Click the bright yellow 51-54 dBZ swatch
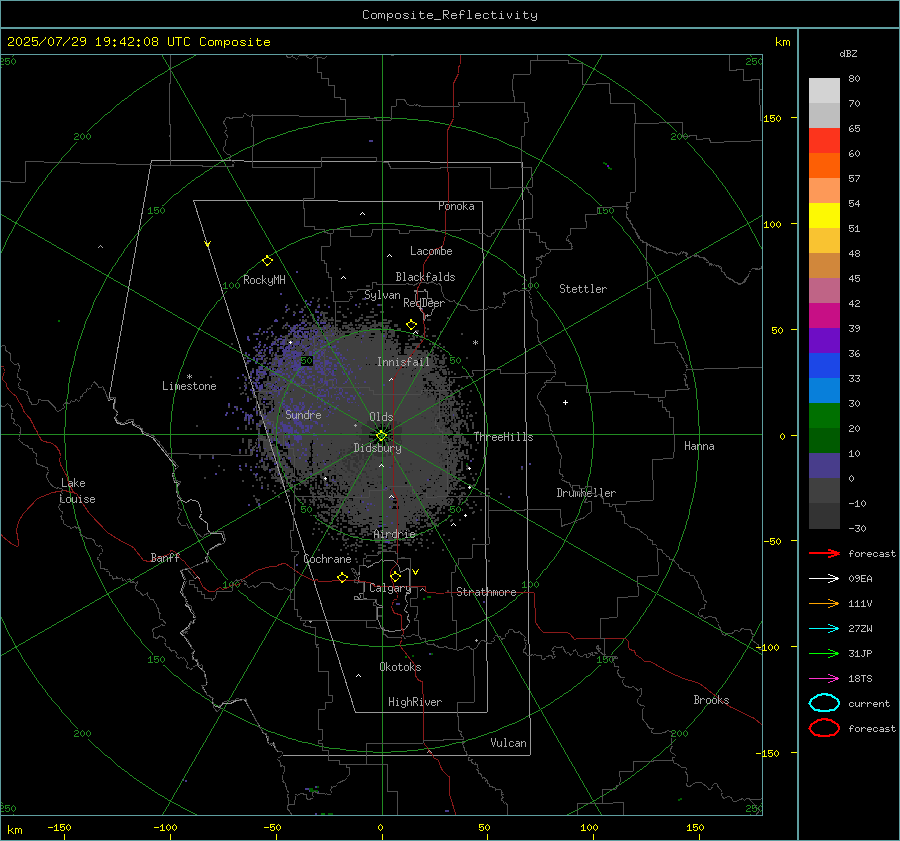Viewport: 900px width, 841px height. click(824, 216)
